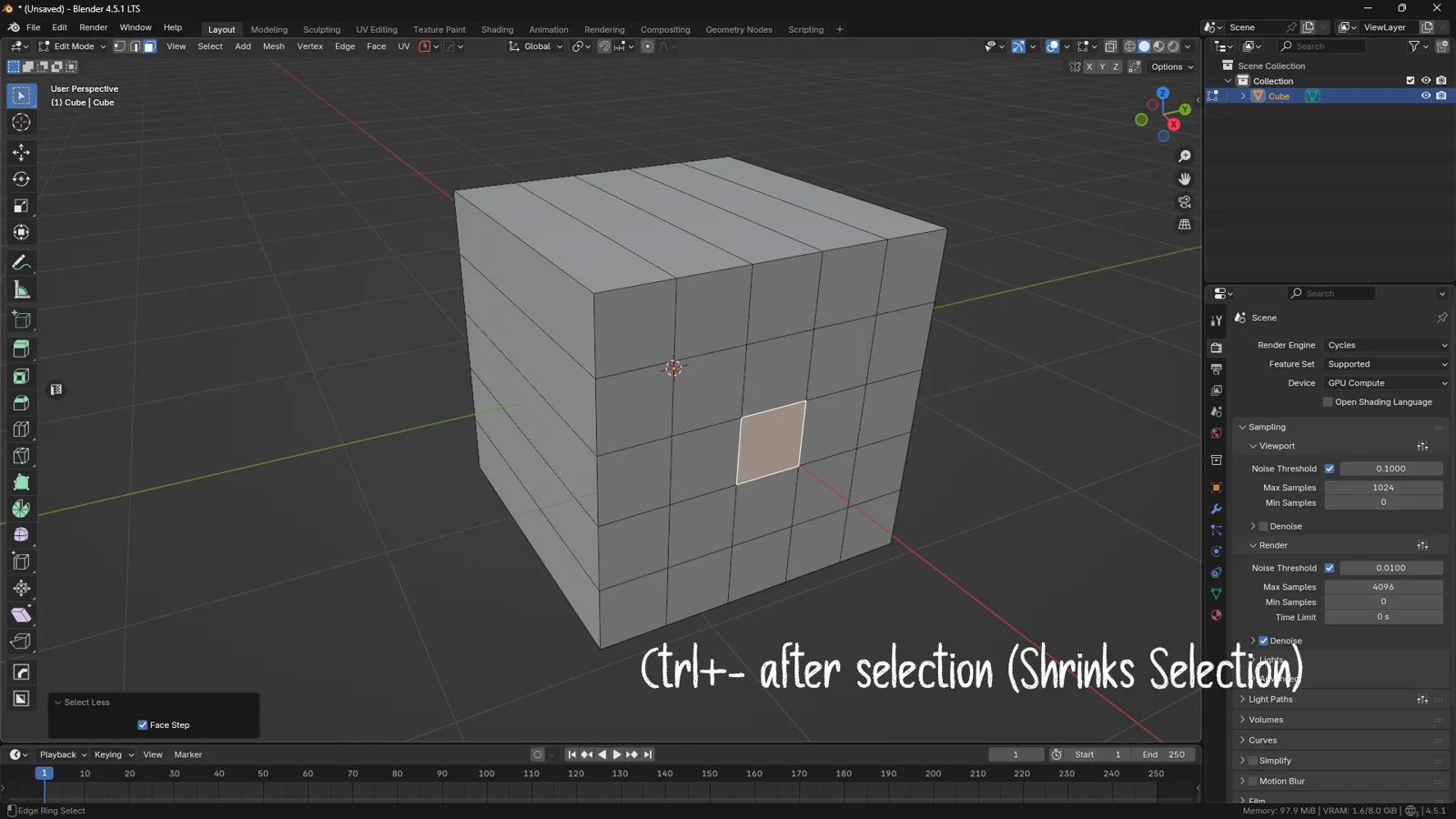Open the Modifiers properties tab

(x=1216, y=509)
